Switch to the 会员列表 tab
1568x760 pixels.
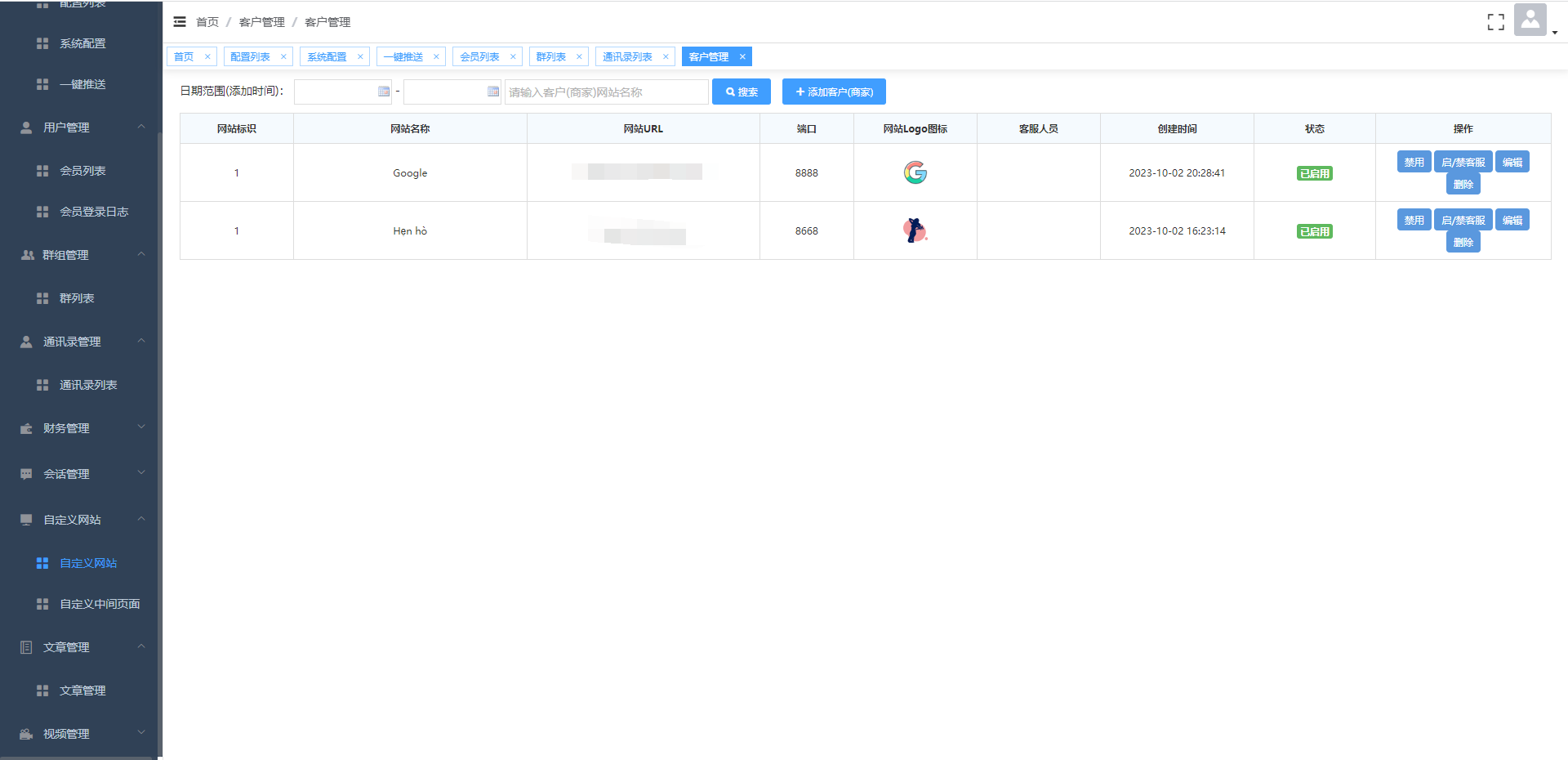coord(479,57)
